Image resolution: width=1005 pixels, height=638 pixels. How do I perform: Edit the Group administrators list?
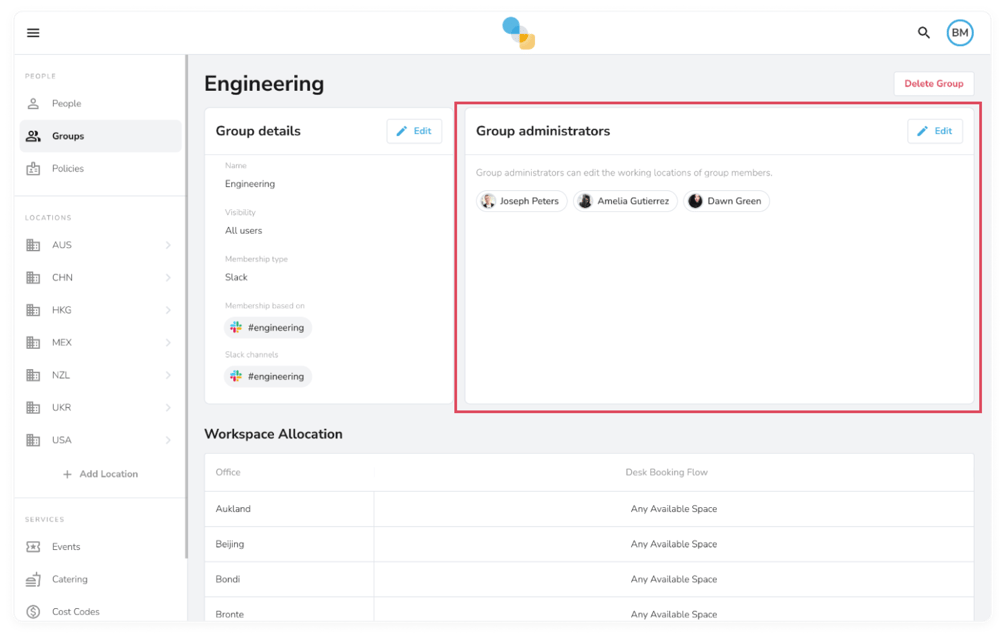pyautogui.click(x=935, y=130)
